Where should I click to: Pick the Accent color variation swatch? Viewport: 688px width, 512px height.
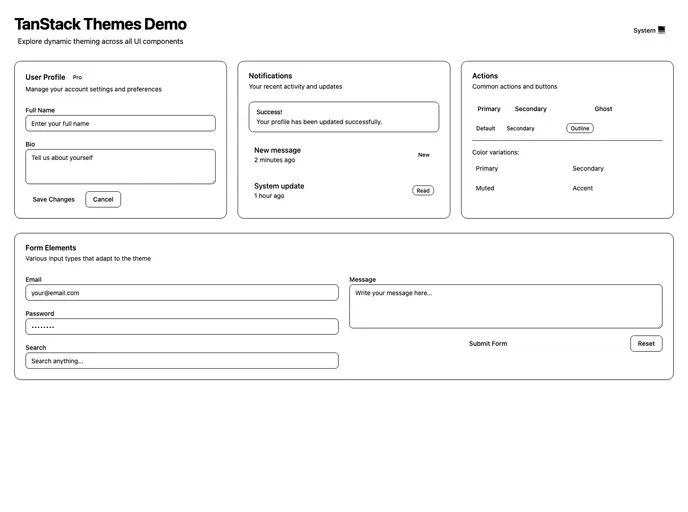pos(616,188)
